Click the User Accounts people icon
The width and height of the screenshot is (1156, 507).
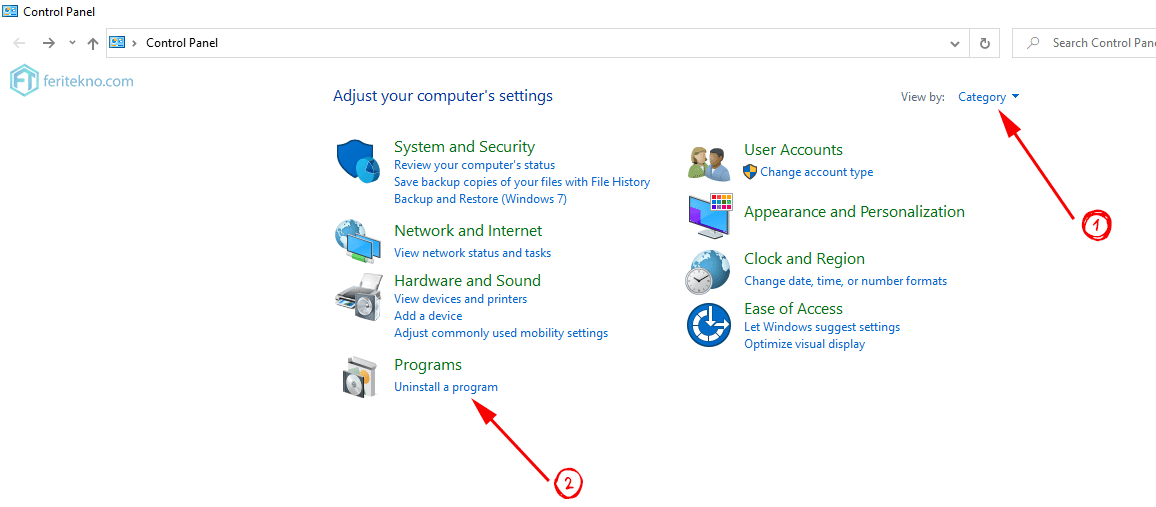coord(708,162)
